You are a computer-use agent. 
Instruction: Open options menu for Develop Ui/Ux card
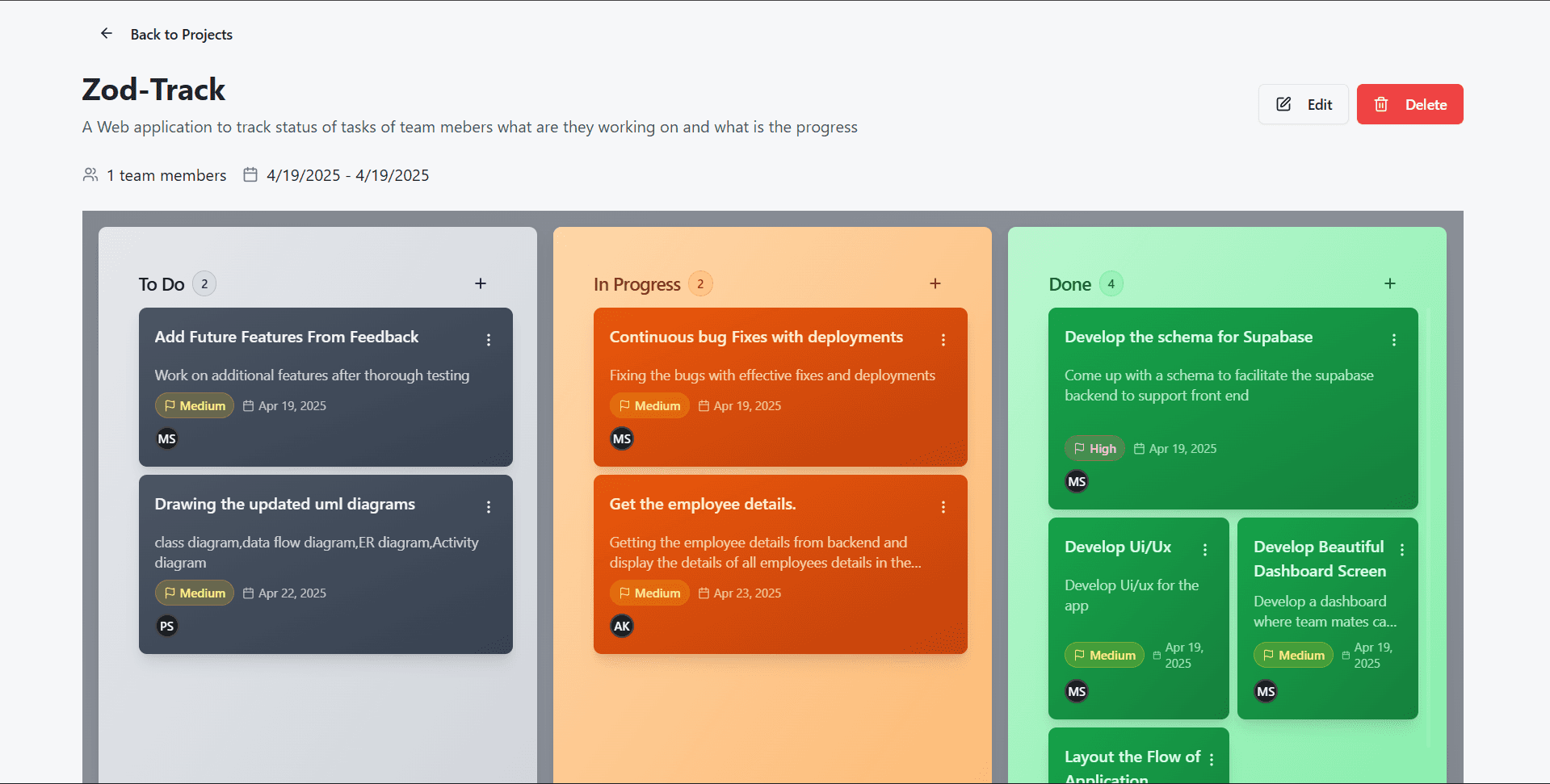coord(1205,550)
